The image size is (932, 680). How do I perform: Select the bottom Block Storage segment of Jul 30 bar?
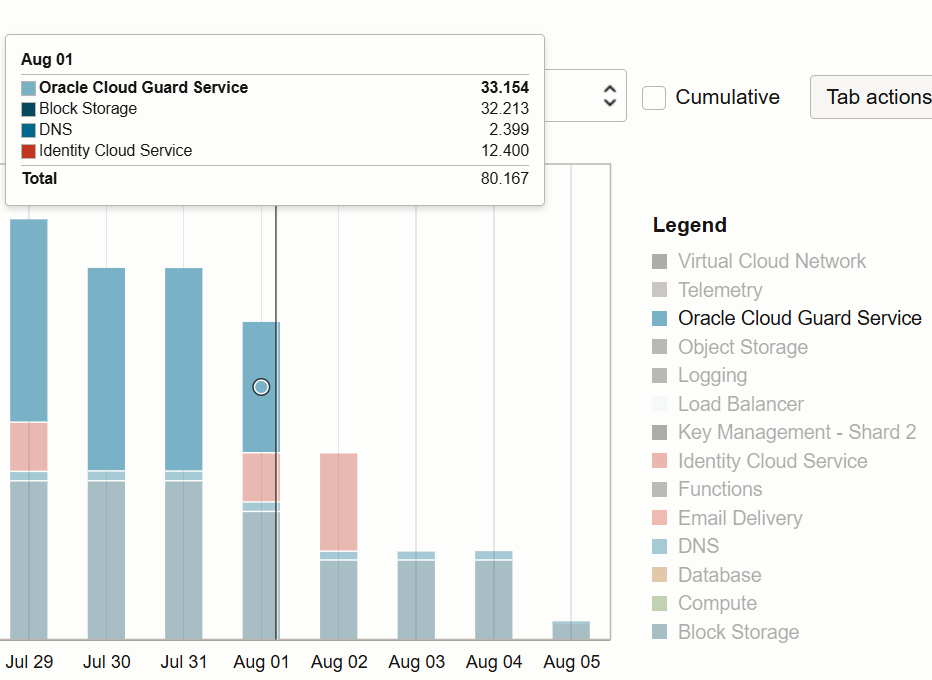click(106, 561)
